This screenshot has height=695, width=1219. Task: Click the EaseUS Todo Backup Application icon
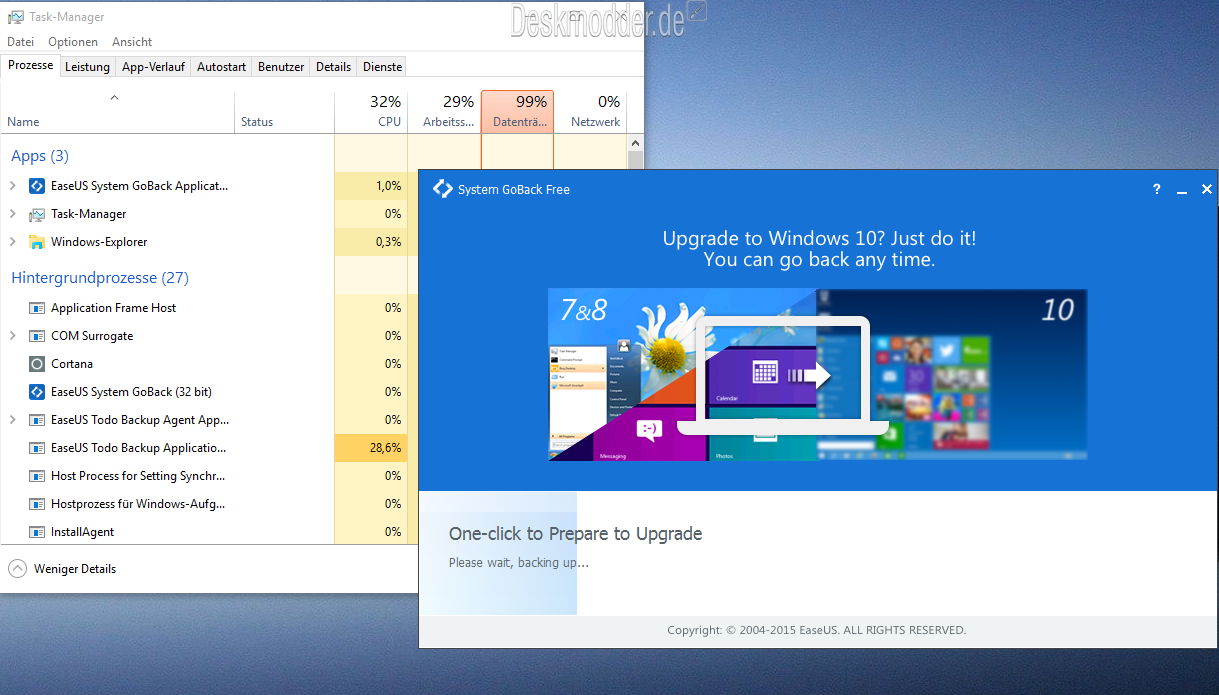coord(37,448)
